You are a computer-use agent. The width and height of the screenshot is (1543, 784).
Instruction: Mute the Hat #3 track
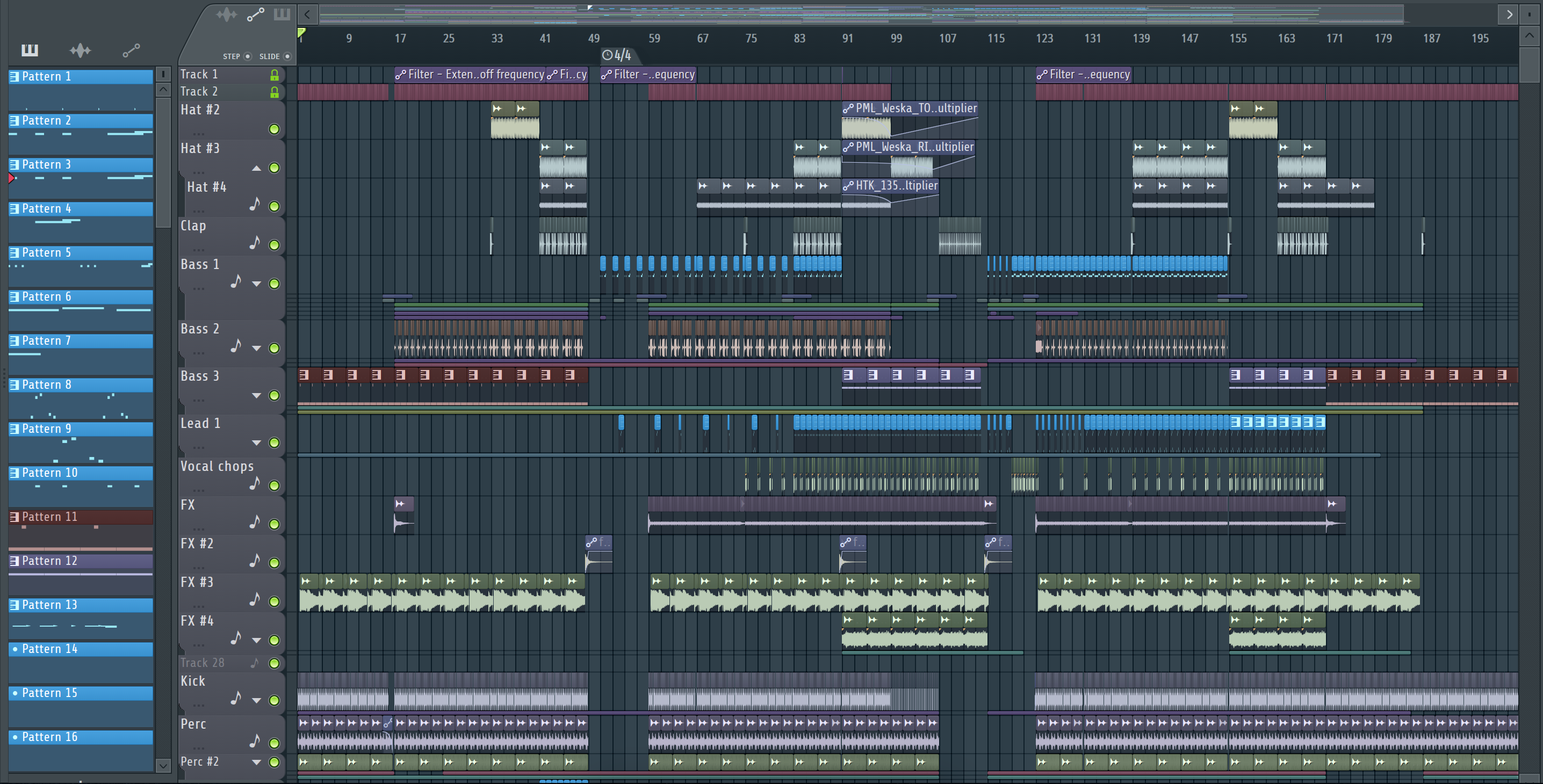(275, 168)
